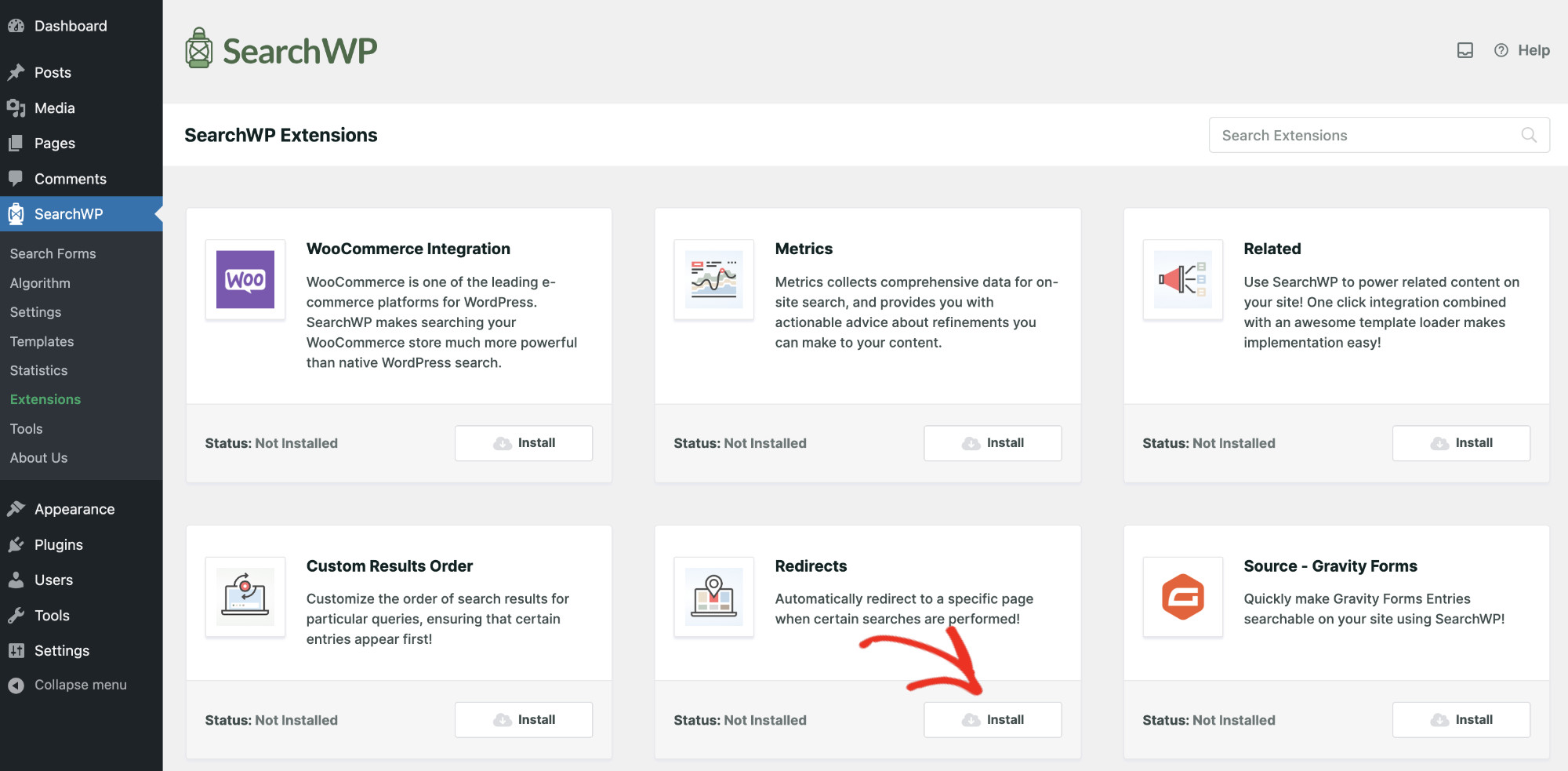Click the Gravity Forms G icon
Screen dimensions: 1568x771
coord(1182,597)
